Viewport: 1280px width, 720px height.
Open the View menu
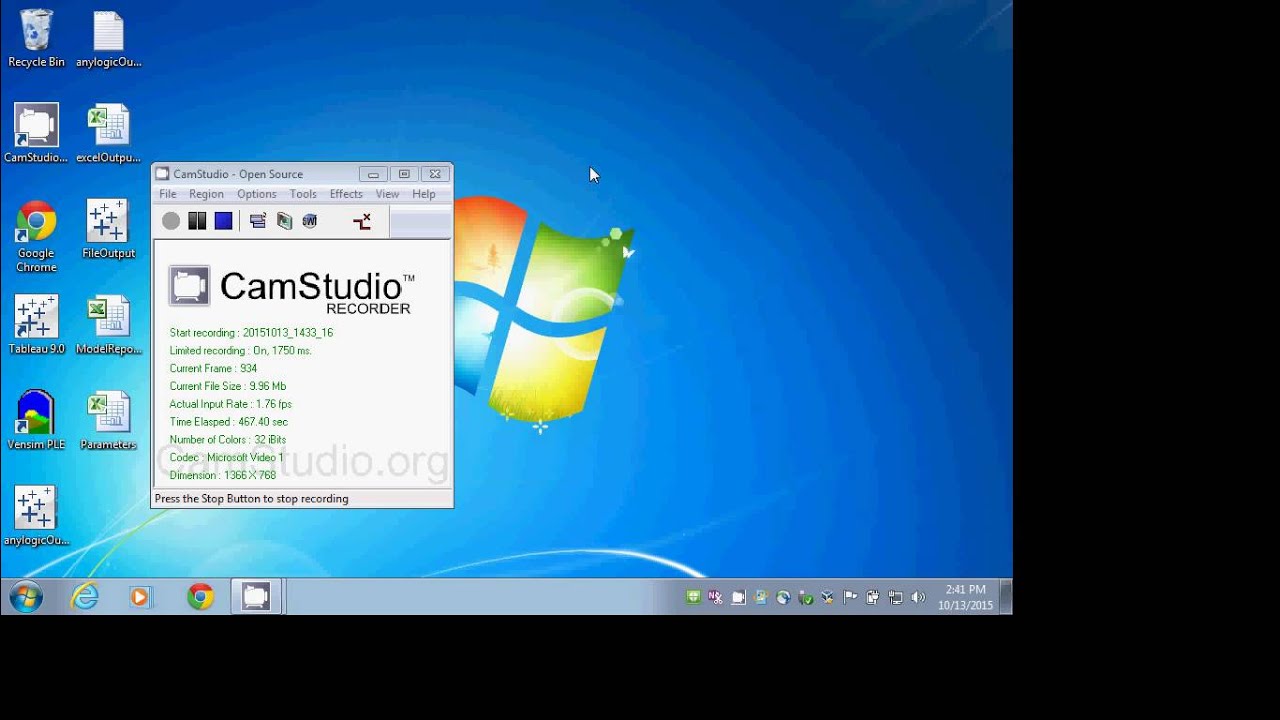tap(387, 194)
